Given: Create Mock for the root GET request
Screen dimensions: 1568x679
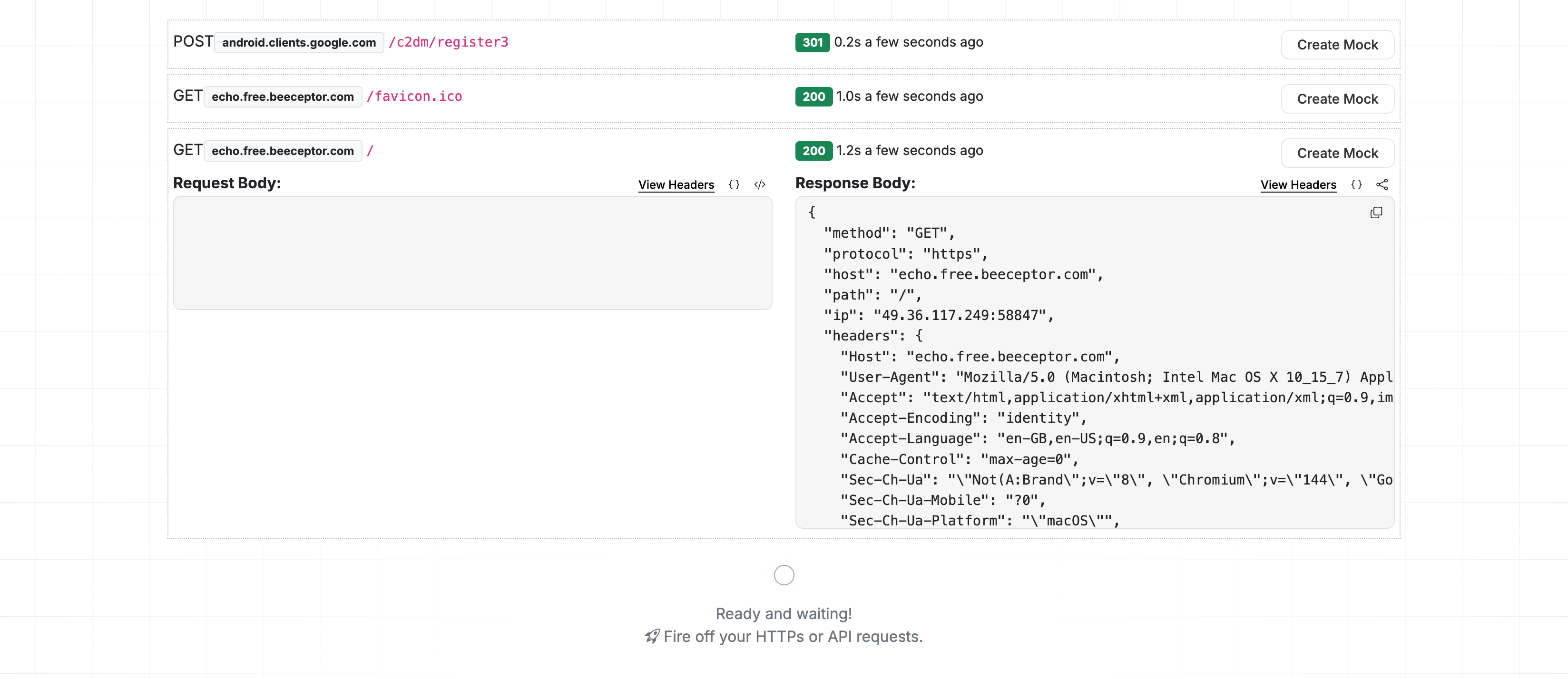Looking at the screenshot, I should click(1337, 153).
